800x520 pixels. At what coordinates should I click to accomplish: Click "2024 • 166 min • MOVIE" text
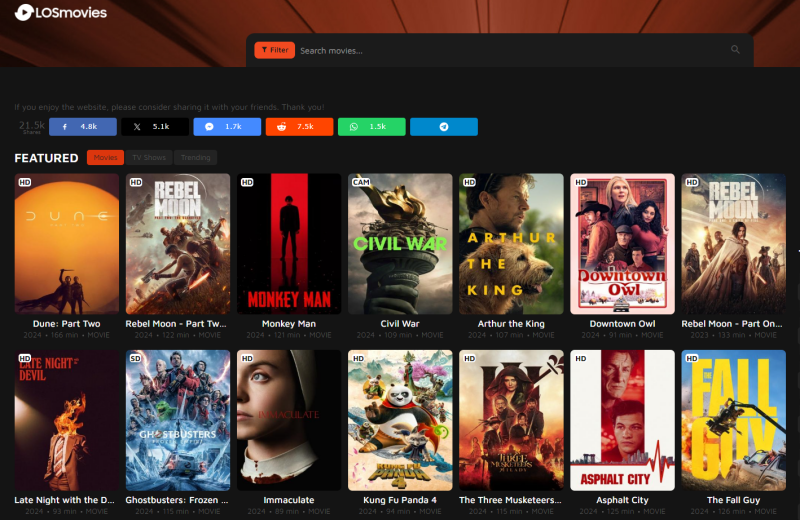[x=67, y=335]
